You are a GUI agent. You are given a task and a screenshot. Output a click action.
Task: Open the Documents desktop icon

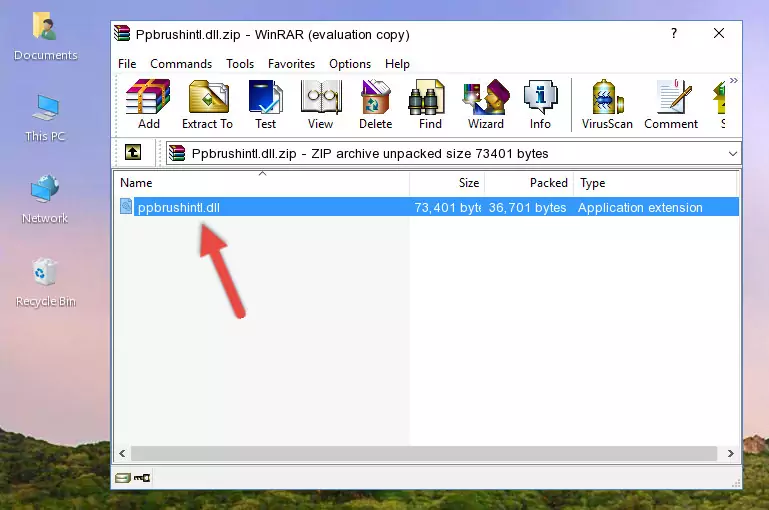coord(45,37)
